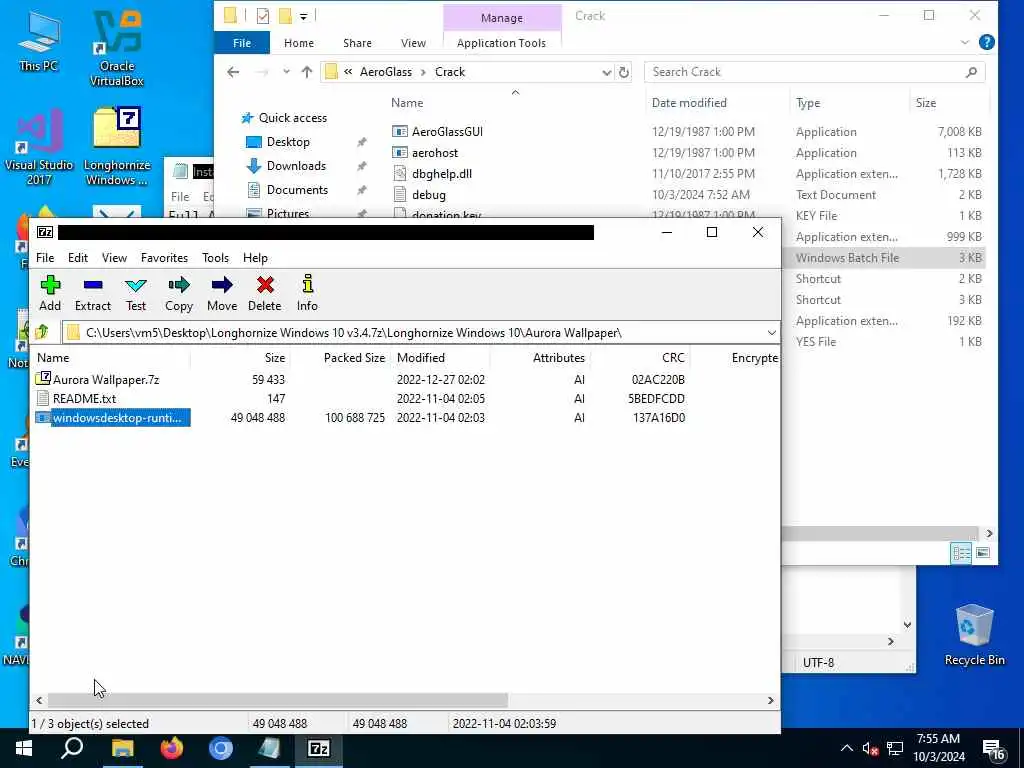This screenshot has height=768, width=1024.
Task: Open the File Explorer taskbar icon
Action: tap(122, 749)
